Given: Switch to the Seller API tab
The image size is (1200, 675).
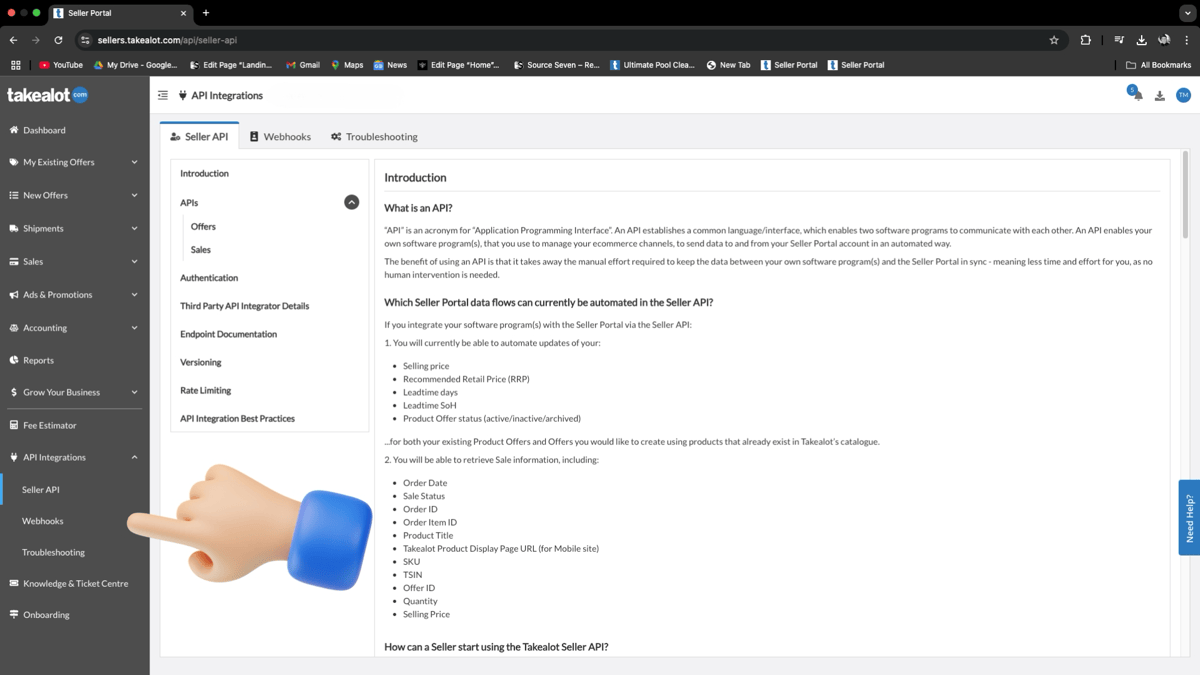Looking at the screenshot, I should click(199, 136).
